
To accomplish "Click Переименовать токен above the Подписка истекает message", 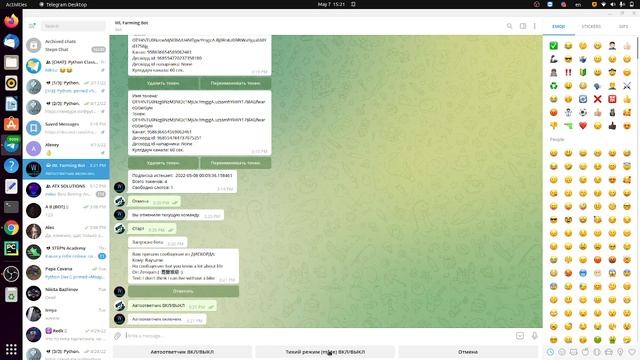I will pyautogui.click(x=236, y=163).
